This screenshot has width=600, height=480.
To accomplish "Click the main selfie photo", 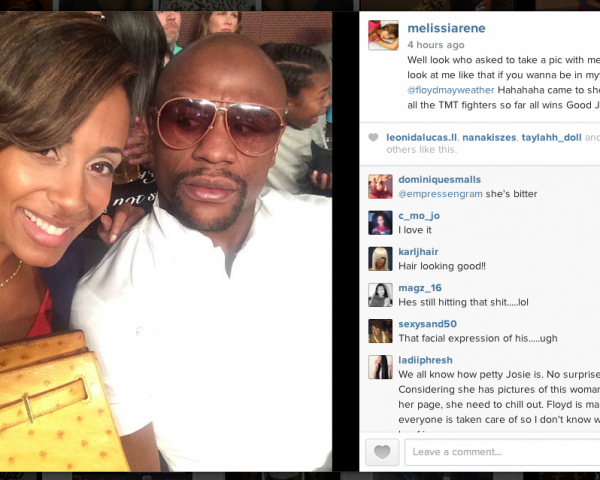I will [x=166, y=241].
